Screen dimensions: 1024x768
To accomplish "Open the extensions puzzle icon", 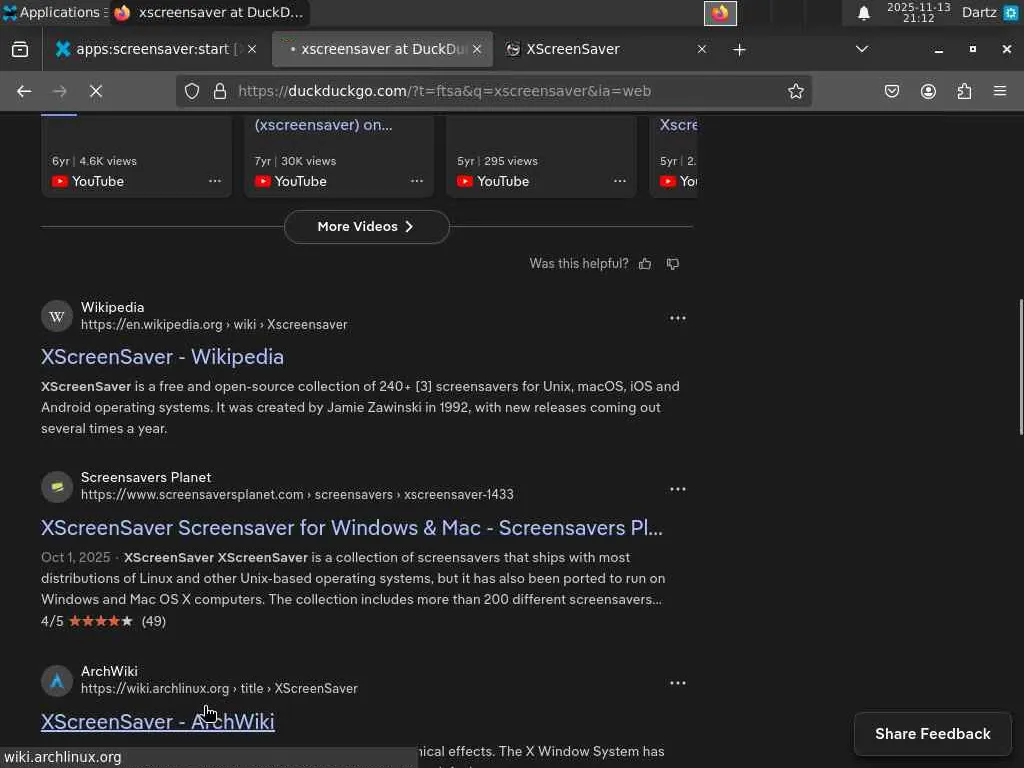I will (x=964, y=91).
